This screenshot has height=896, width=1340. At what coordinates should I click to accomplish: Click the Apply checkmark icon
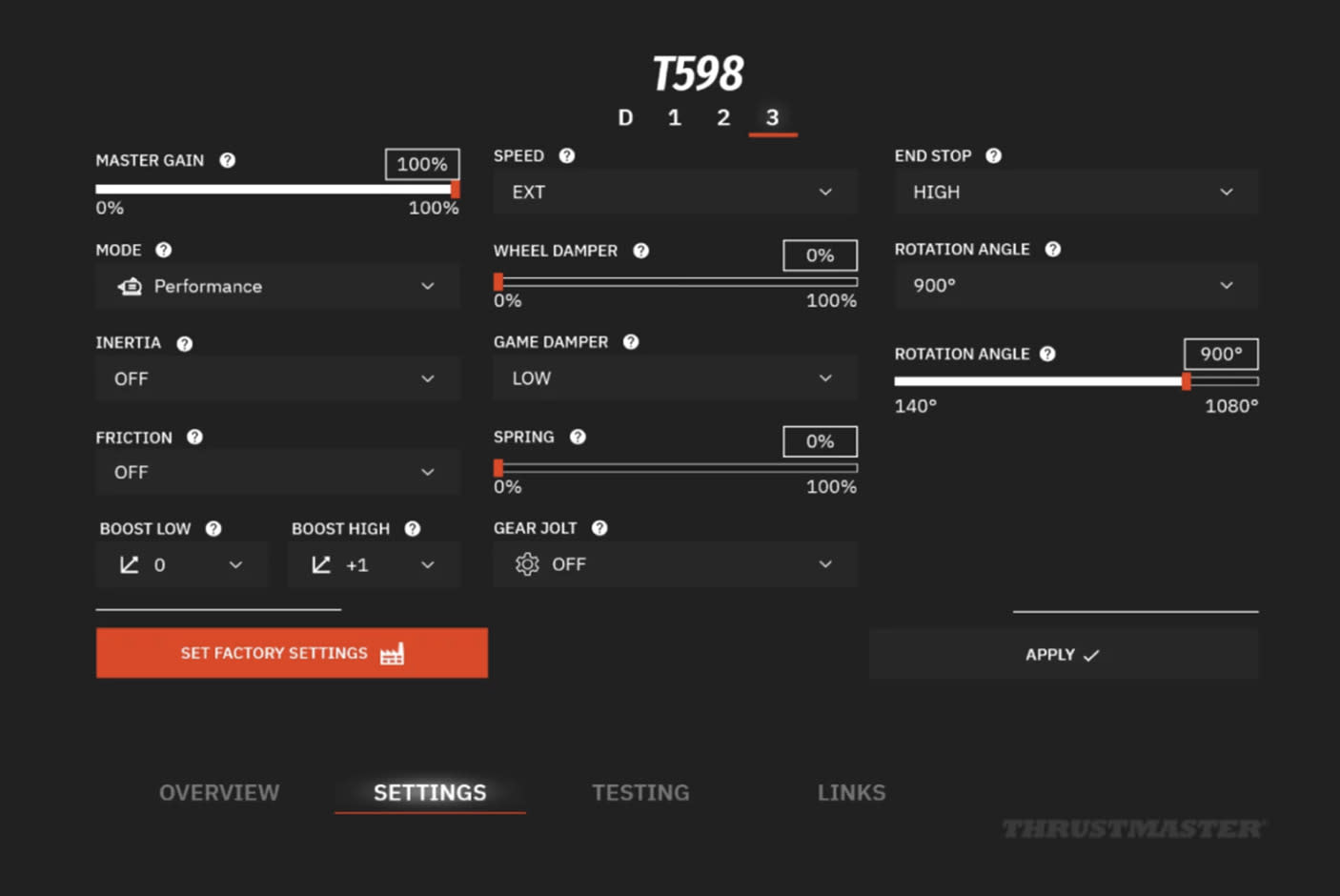[x=1091, y=655]
